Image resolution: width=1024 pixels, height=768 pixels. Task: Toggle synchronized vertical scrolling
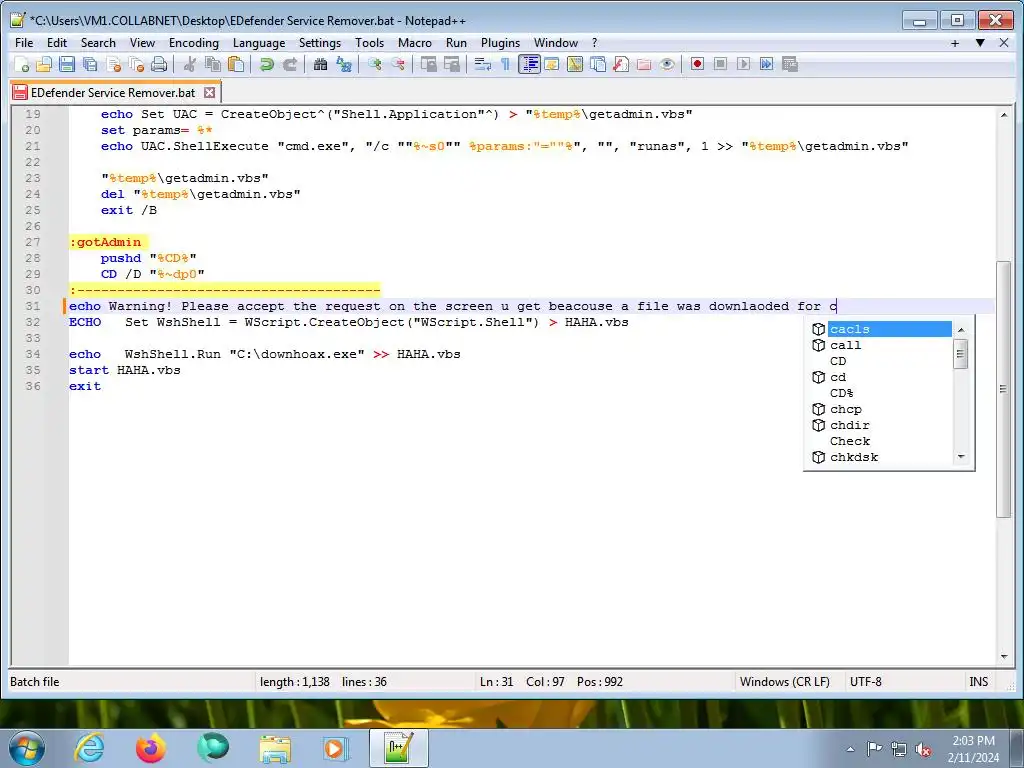click(x=428, y=64)
